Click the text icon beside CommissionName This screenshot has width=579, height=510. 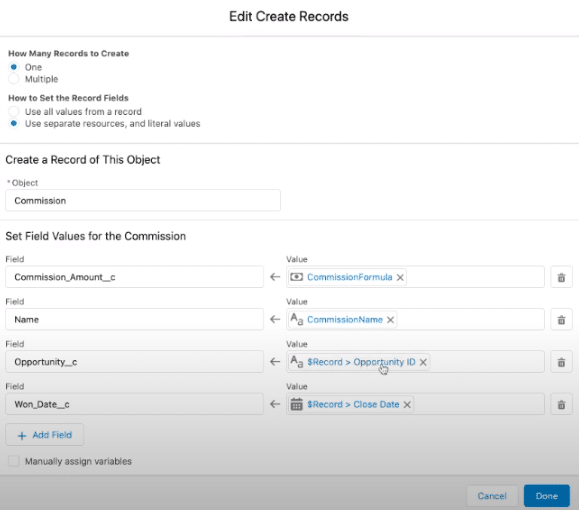point(297,319)
